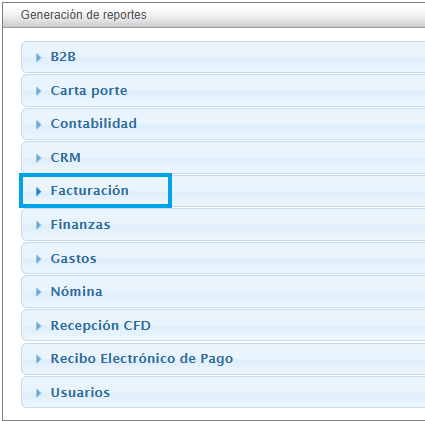The image size is (425, 421).
Task: Click the dark arrow beside Facturación
Action: [39, 191]
